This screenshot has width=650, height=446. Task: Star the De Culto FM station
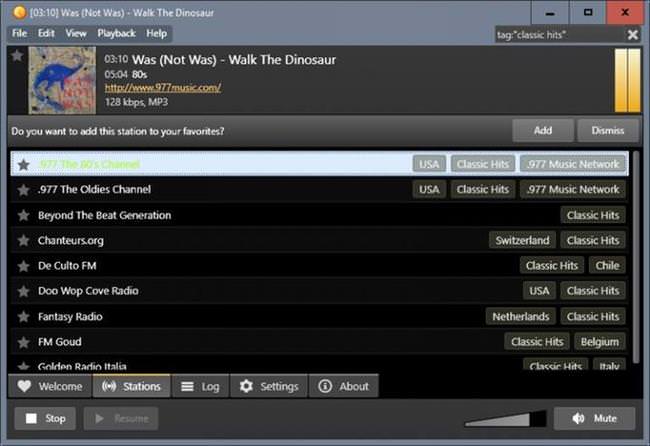tap(24, 266)
